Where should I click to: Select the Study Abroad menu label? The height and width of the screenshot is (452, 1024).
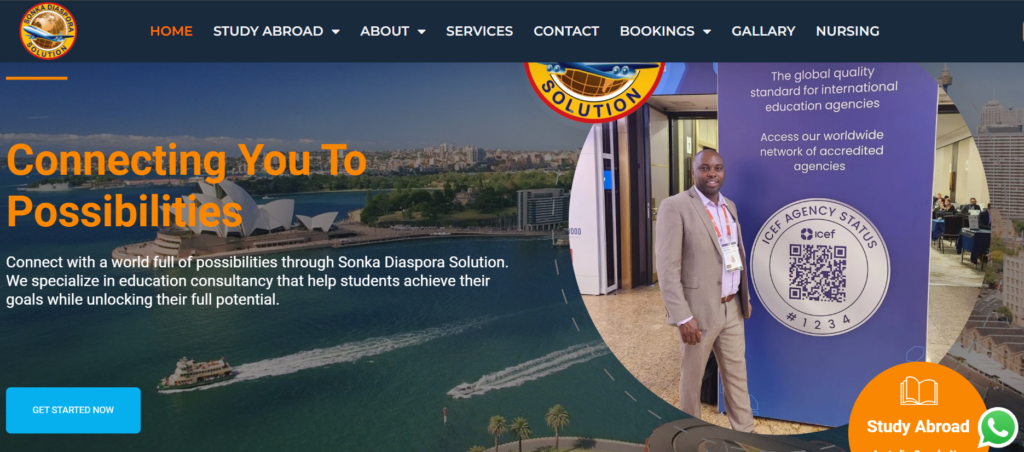pyautogui.click(x=268, y=31)
